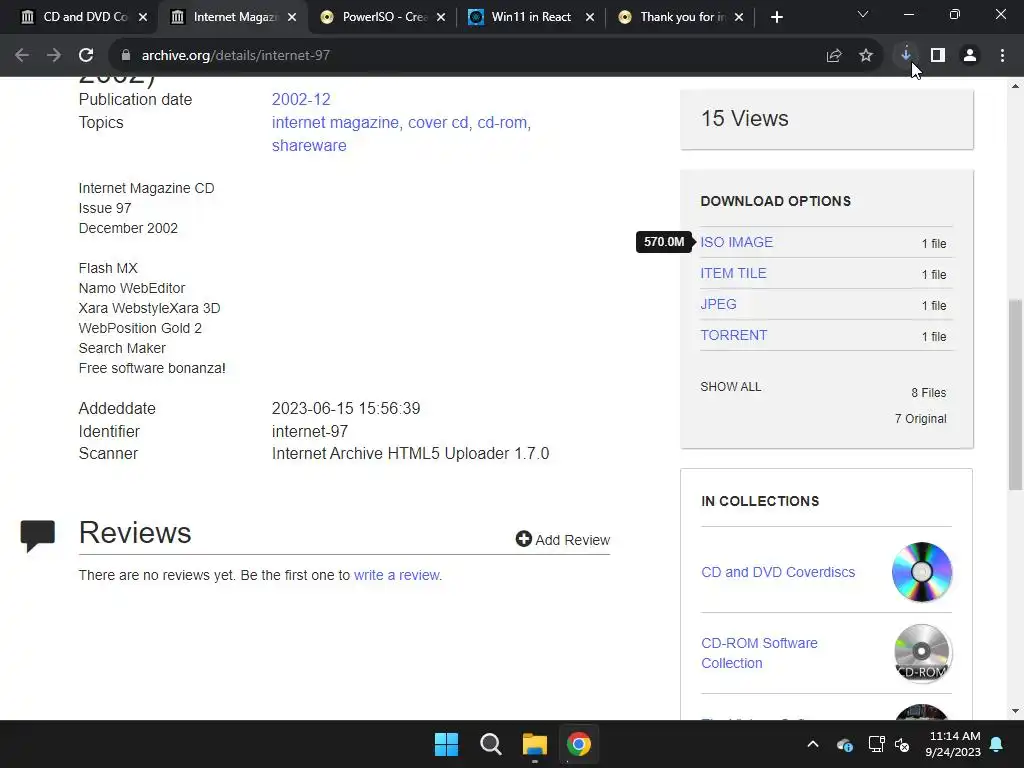Click SHOW ALL download files
Screen dimensions: 1024x768
[731, 387]
